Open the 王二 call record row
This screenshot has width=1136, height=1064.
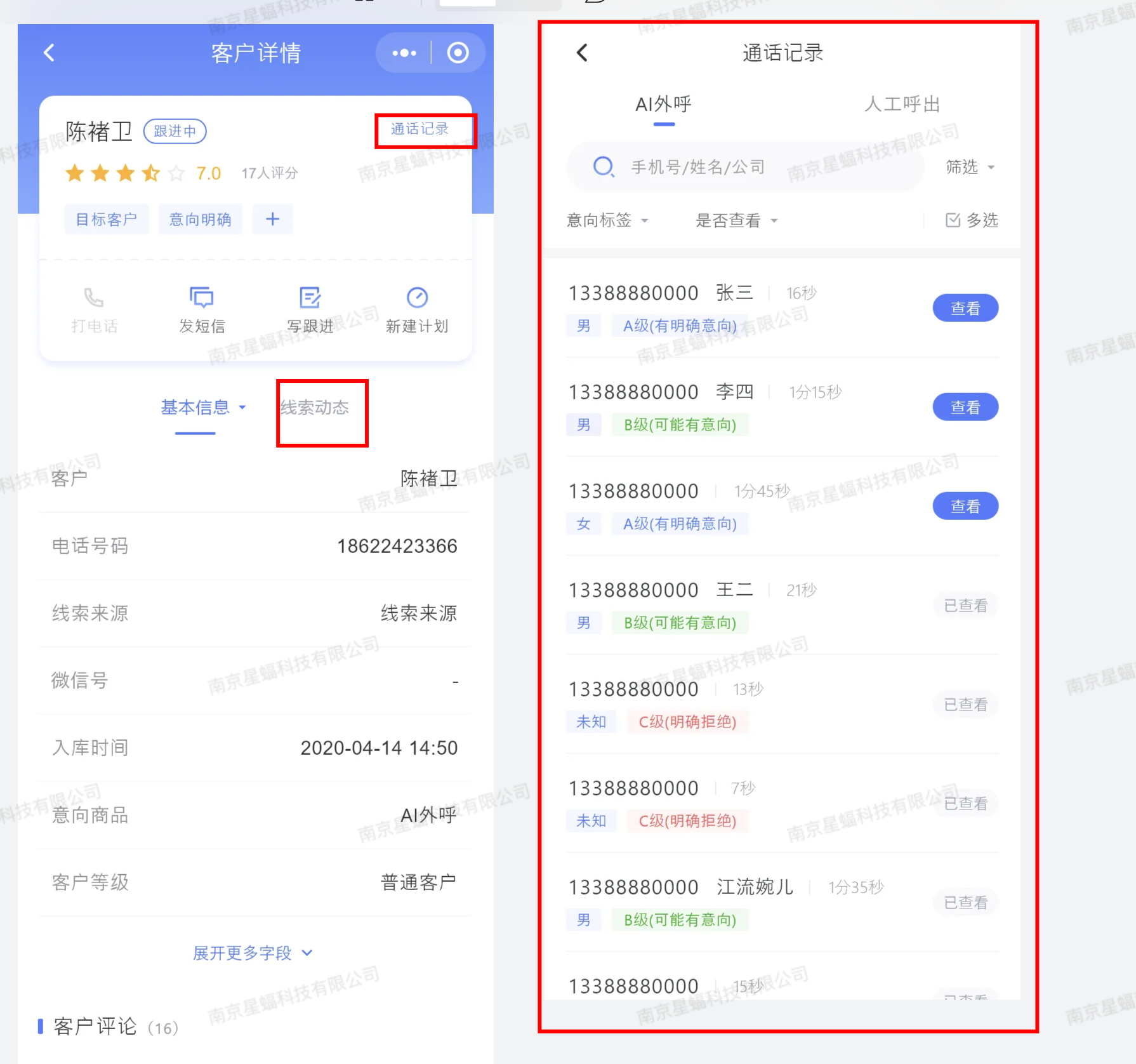pos(782,605)
